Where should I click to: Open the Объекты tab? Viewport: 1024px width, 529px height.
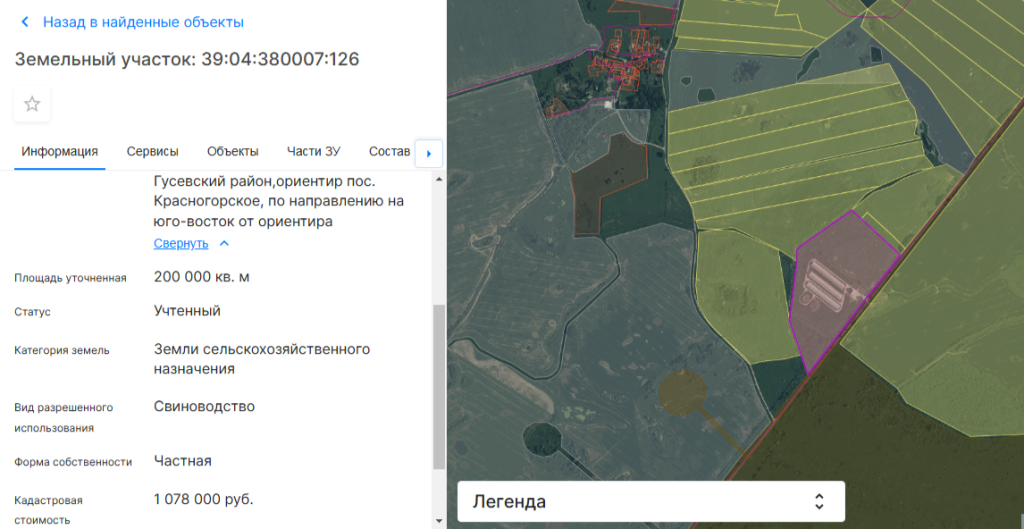click(233, 152)
